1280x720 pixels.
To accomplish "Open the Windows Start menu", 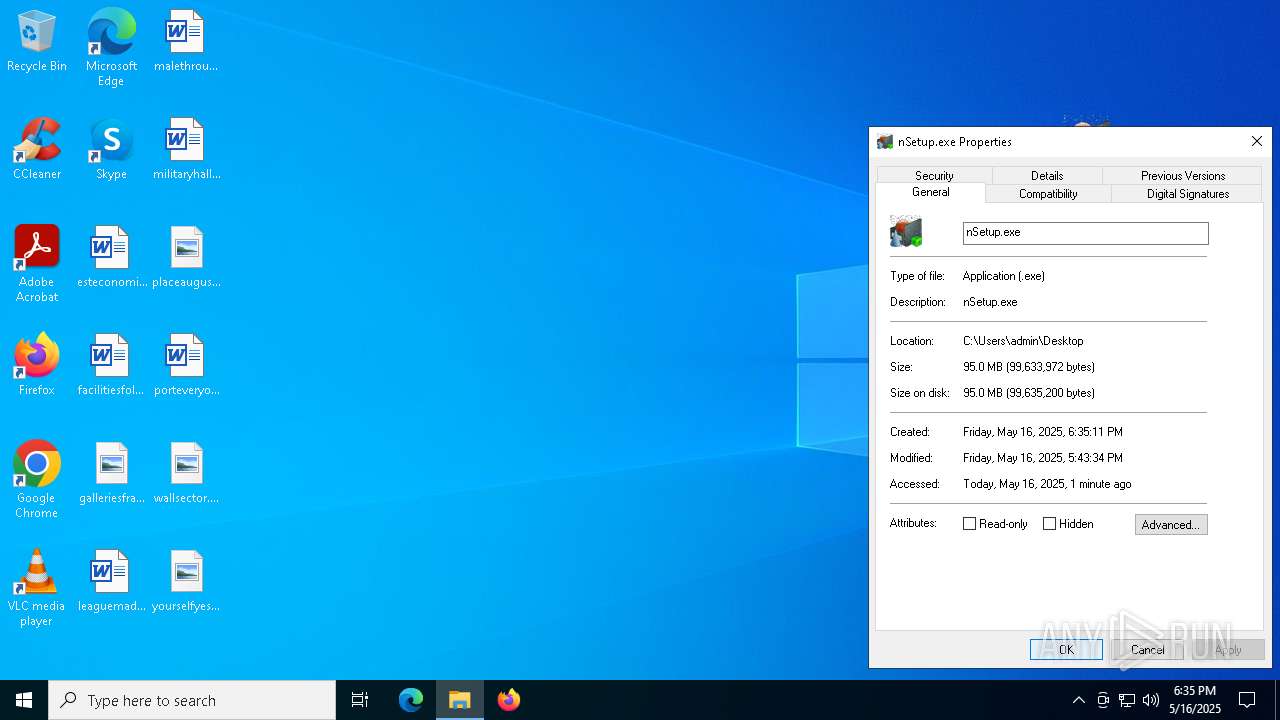I will [x=24, y=700].
